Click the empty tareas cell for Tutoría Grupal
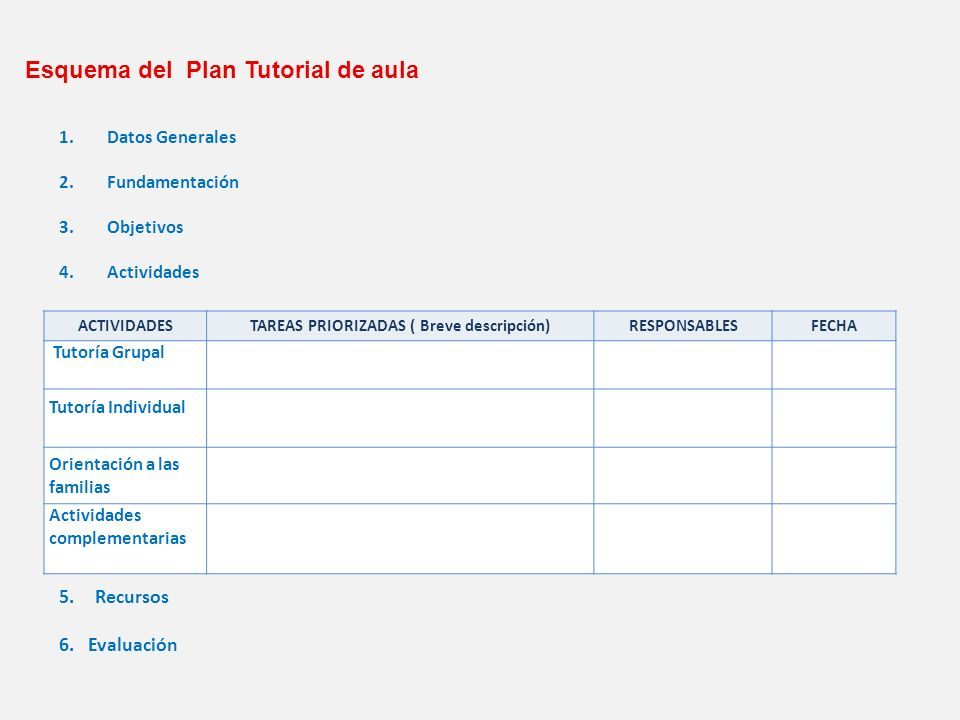 coord(400,365)
